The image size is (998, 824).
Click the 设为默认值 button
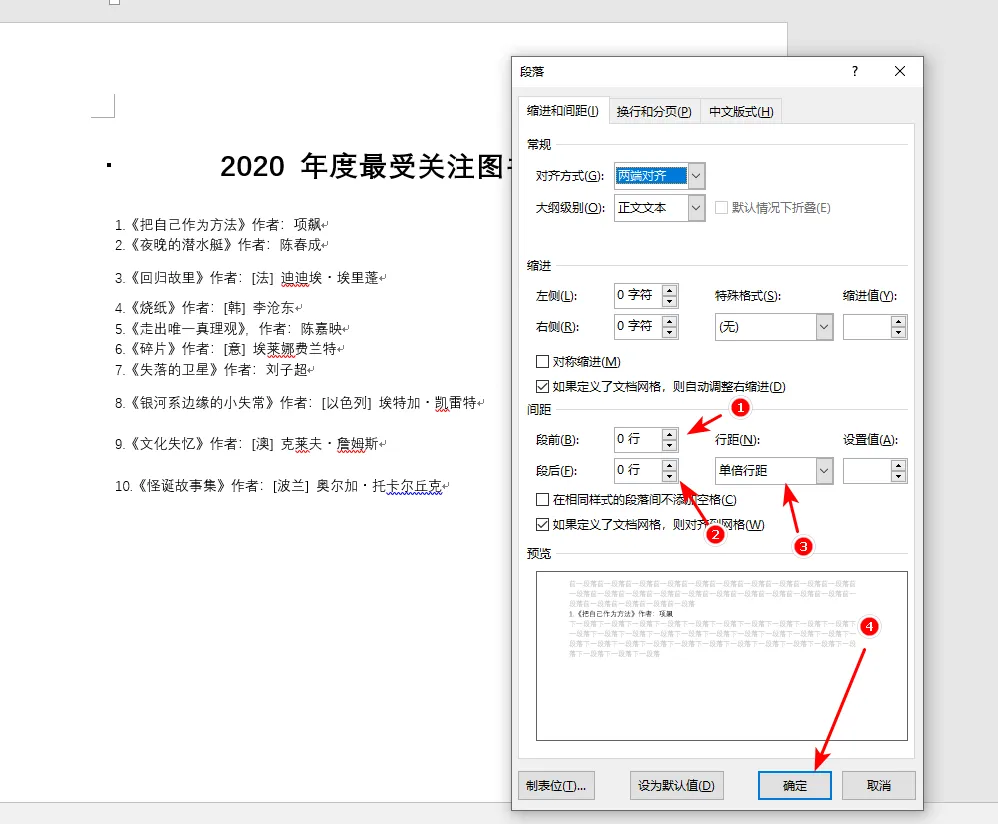[x=677, y=786]
